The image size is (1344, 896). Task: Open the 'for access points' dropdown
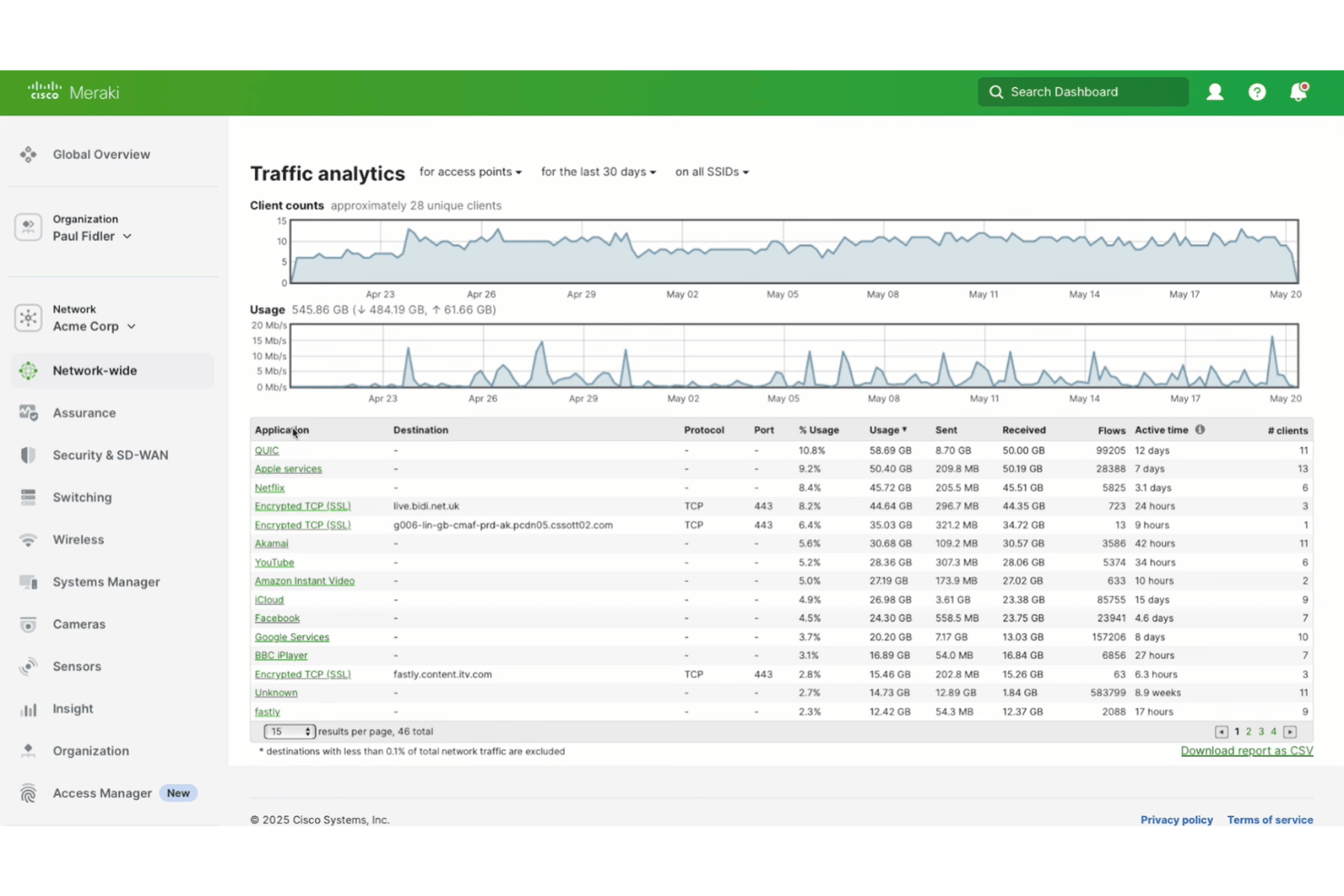click(470, 172)
